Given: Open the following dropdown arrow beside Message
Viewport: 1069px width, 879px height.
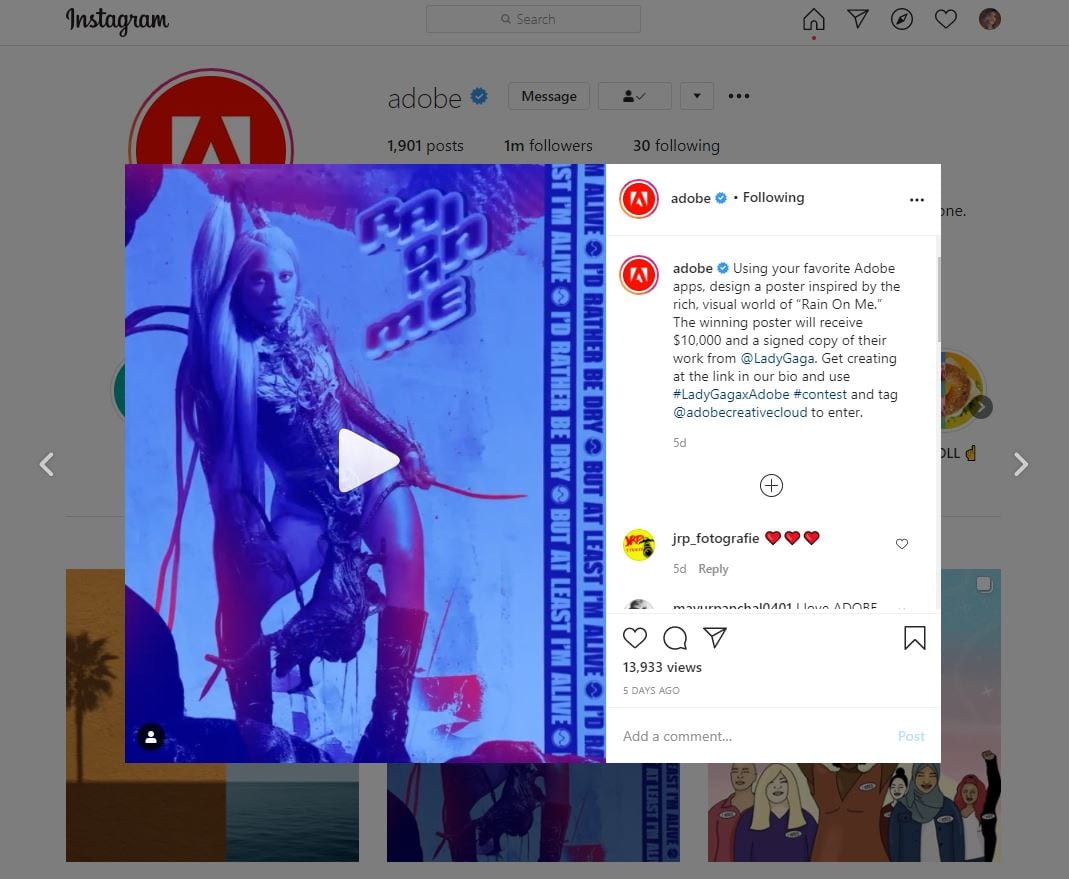Looking at the screenshot, I should point(697,95).
